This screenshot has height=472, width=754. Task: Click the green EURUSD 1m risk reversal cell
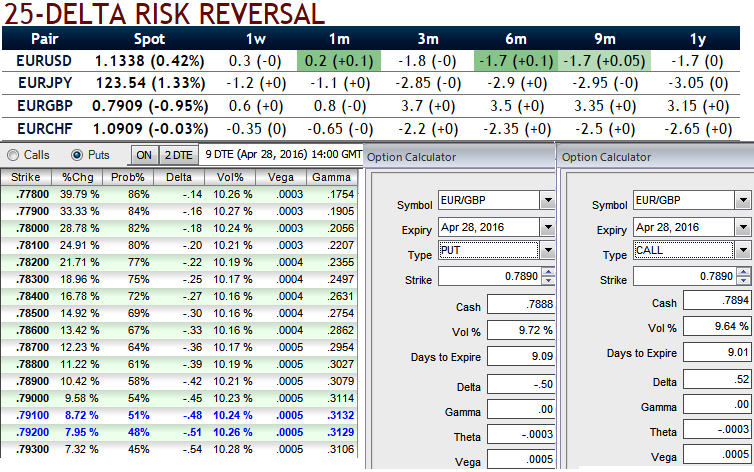pos(341,61)
